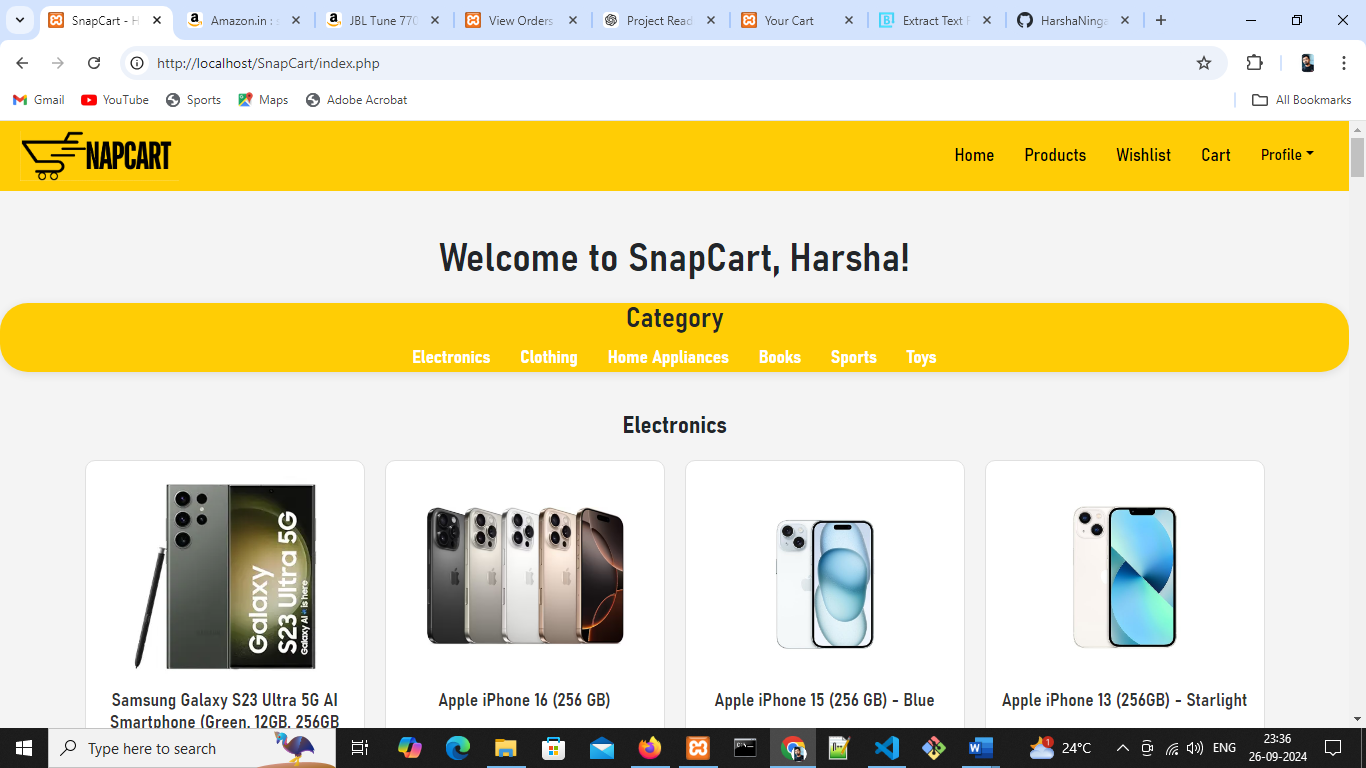
Task: Select Home Appliances category link
Action: [668, 357]
